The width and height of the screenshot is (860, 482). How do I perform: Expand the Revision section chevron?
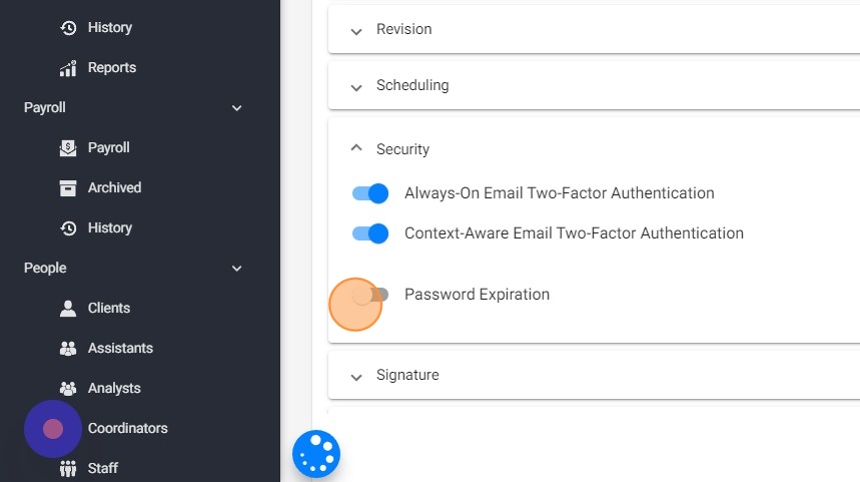[356, 30]
